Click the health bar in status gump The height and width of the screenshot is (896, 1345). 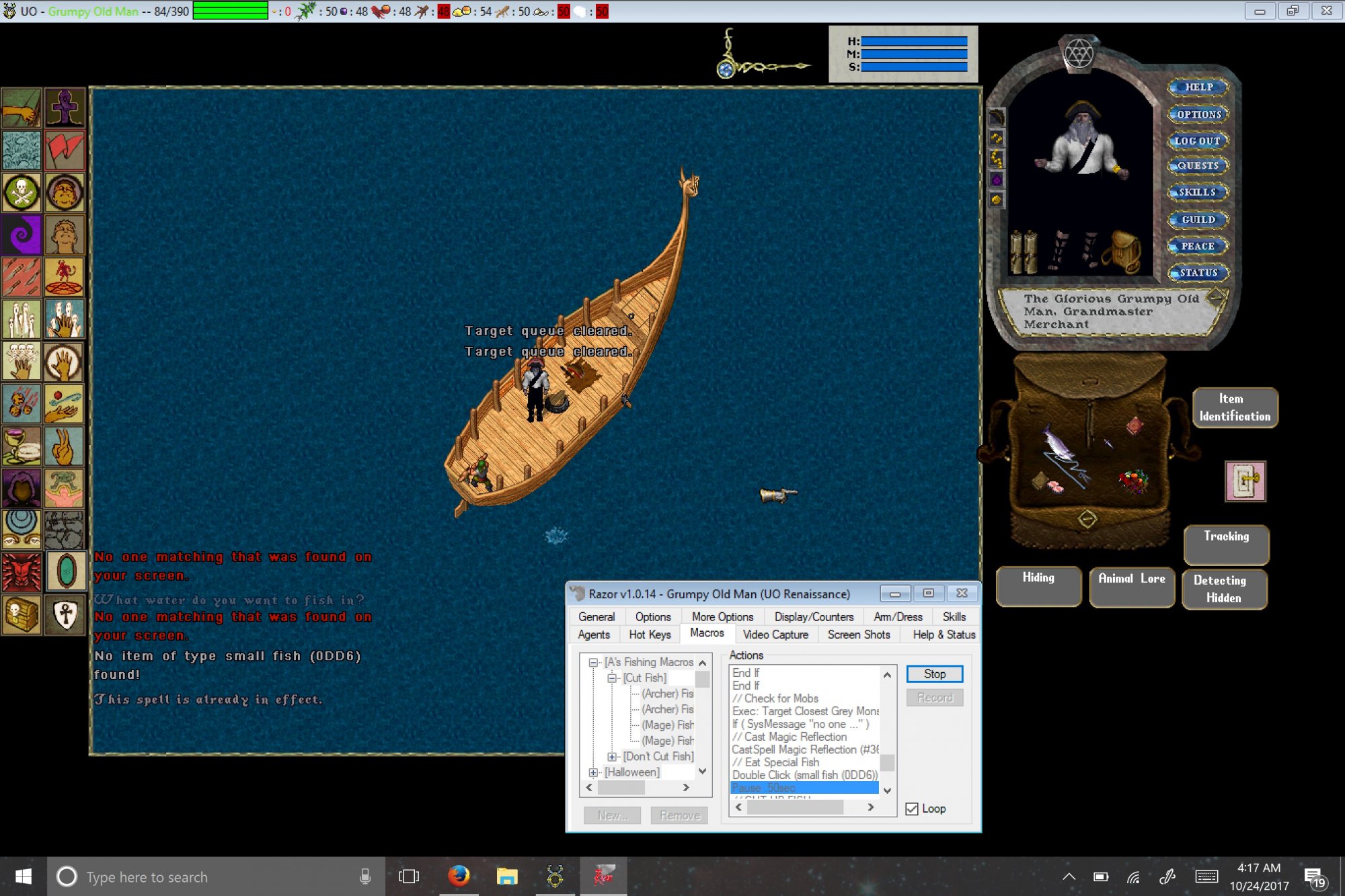pos(914,41)
